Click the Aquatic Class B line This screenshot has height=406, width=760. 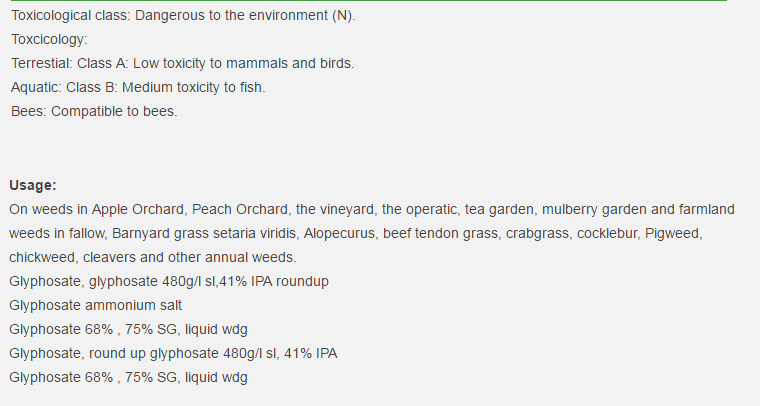pos(138,87)
